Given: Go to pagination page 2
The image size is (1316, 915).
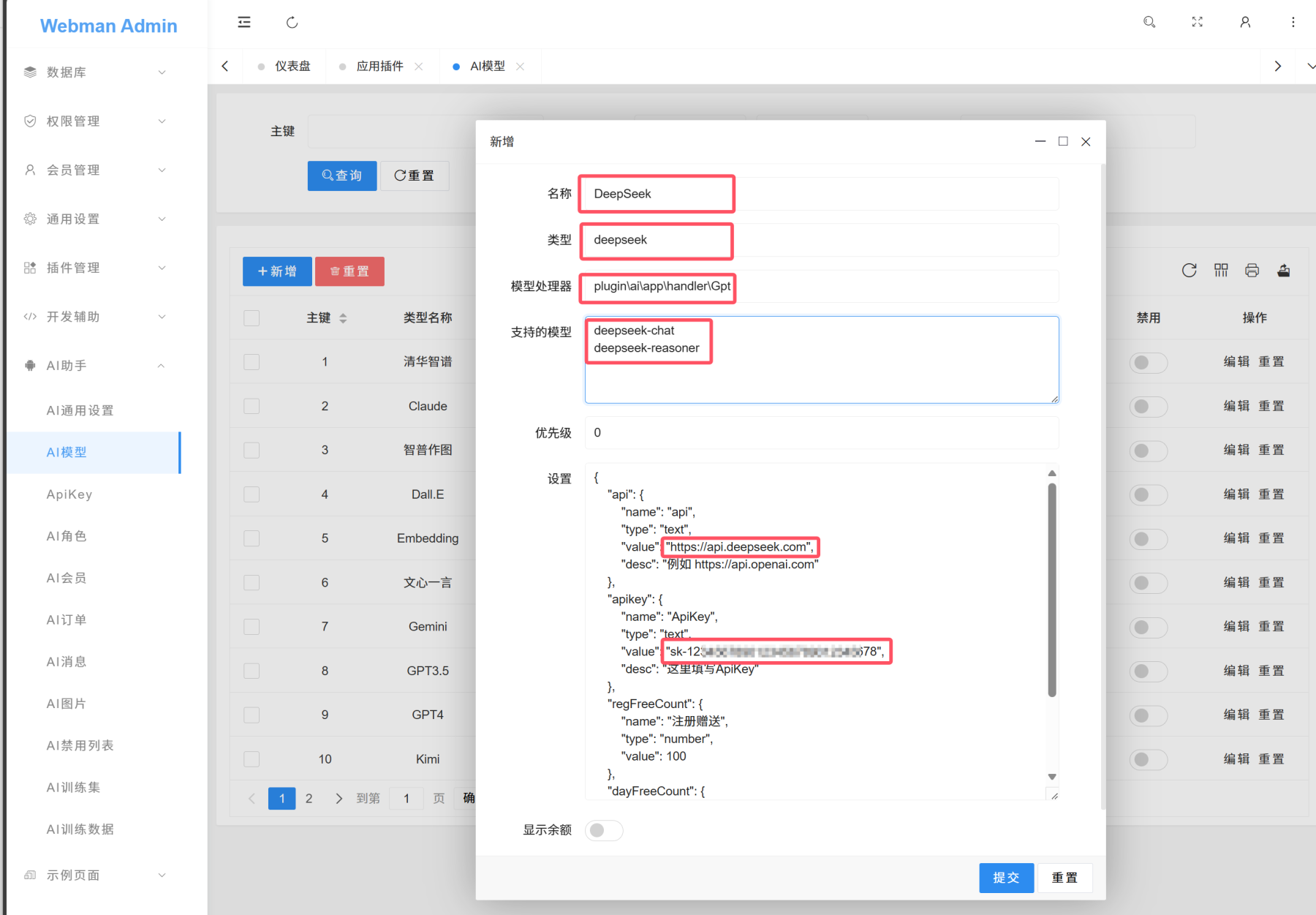Looking at the screenshot, I should click(x=309, y=798).
